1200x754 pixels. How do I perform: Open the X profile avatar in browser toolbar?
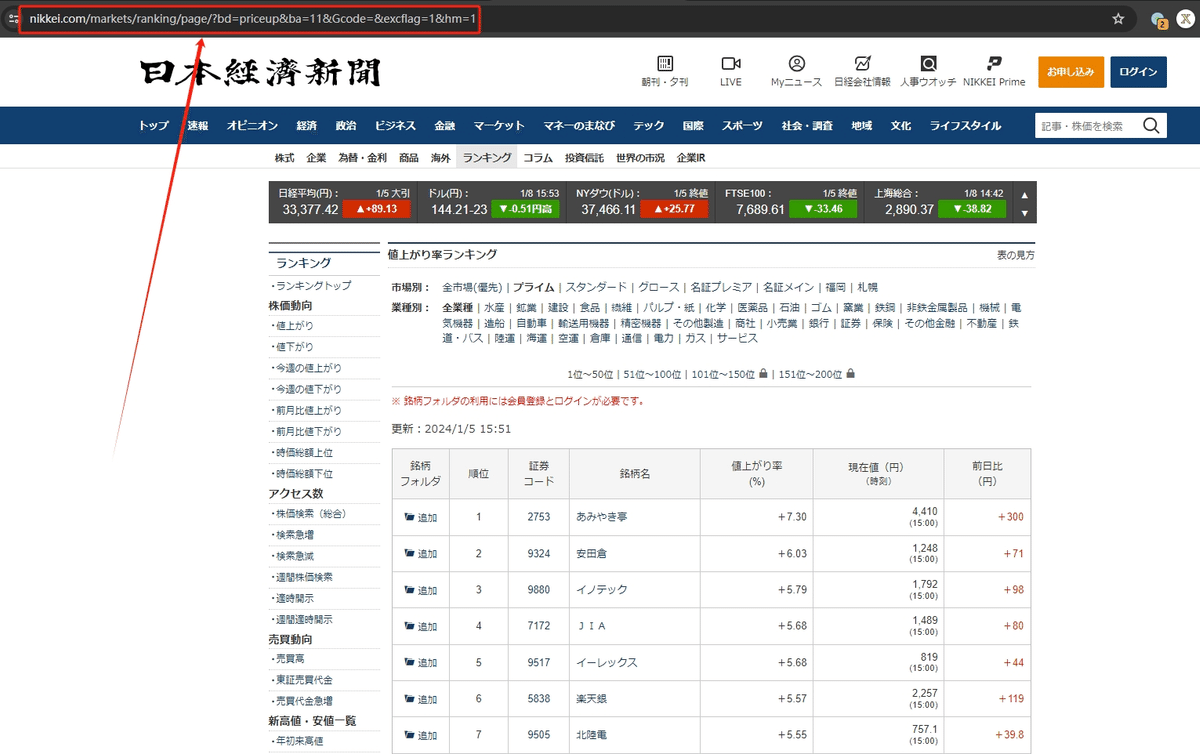(x=1186, y=18)
